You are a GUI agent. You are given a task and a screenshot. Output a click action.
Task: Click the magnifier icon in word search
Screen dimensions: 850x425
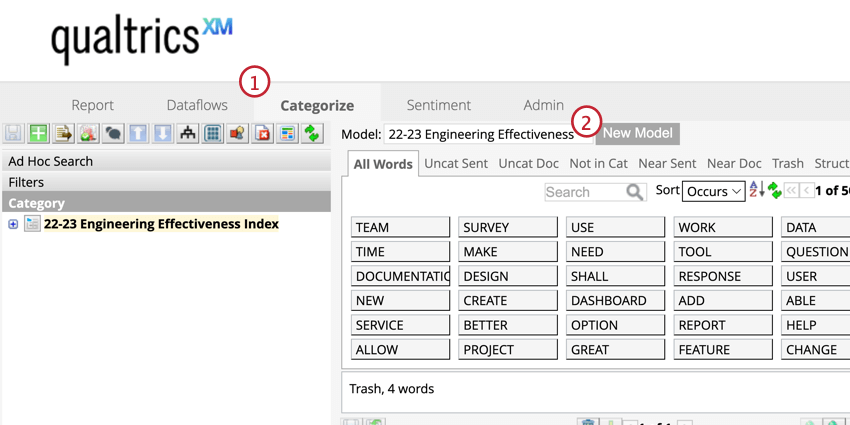(634, 192)
